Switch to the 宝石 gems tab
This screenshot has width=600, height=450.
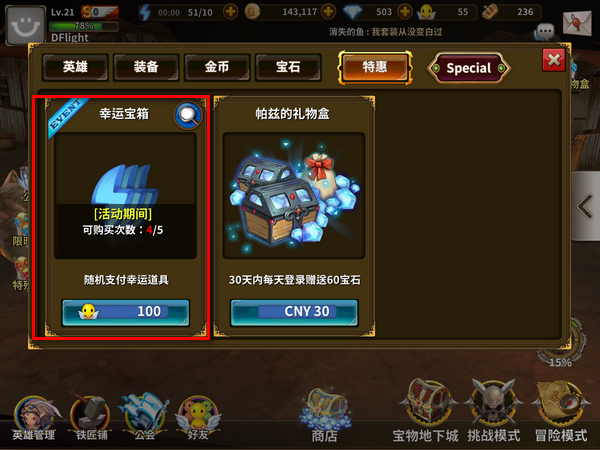coord(288,67)
